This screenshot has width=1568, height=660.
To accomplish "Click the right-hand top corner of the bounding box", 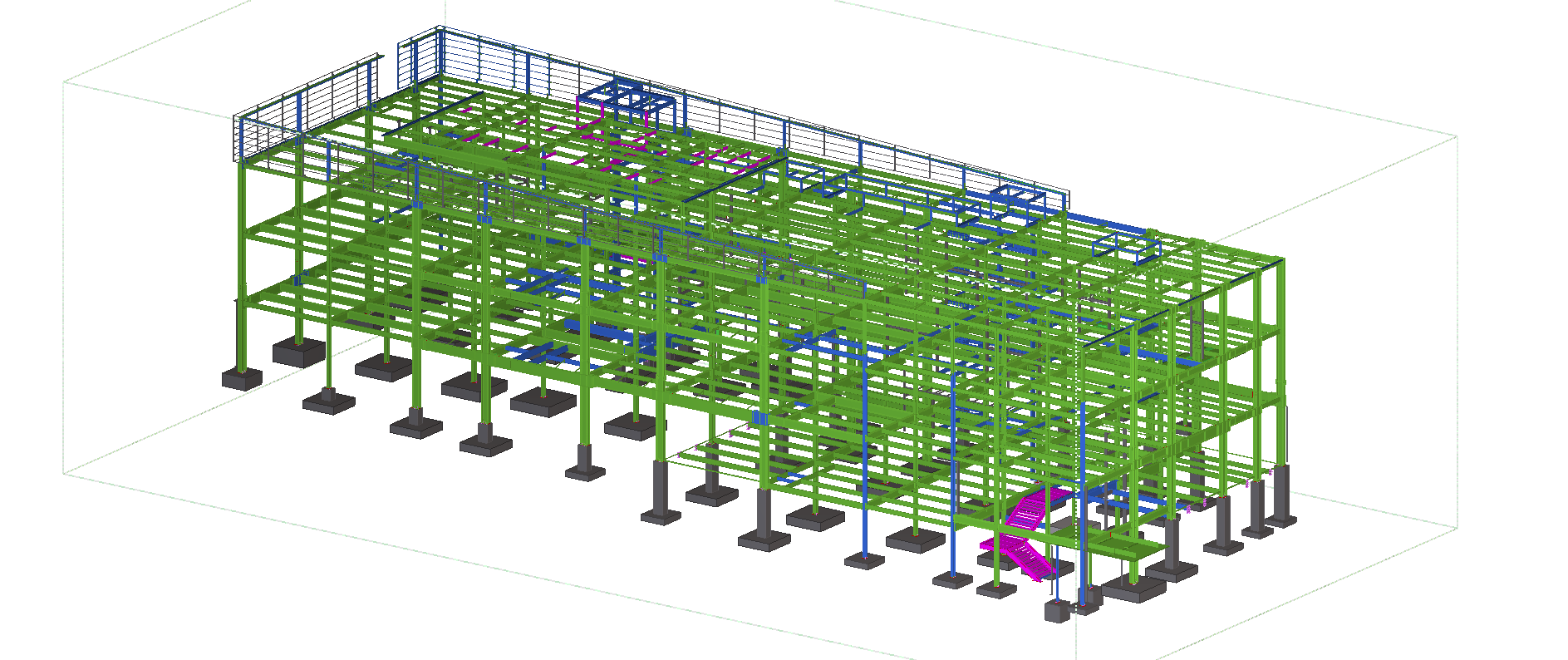I will 1457,136.
